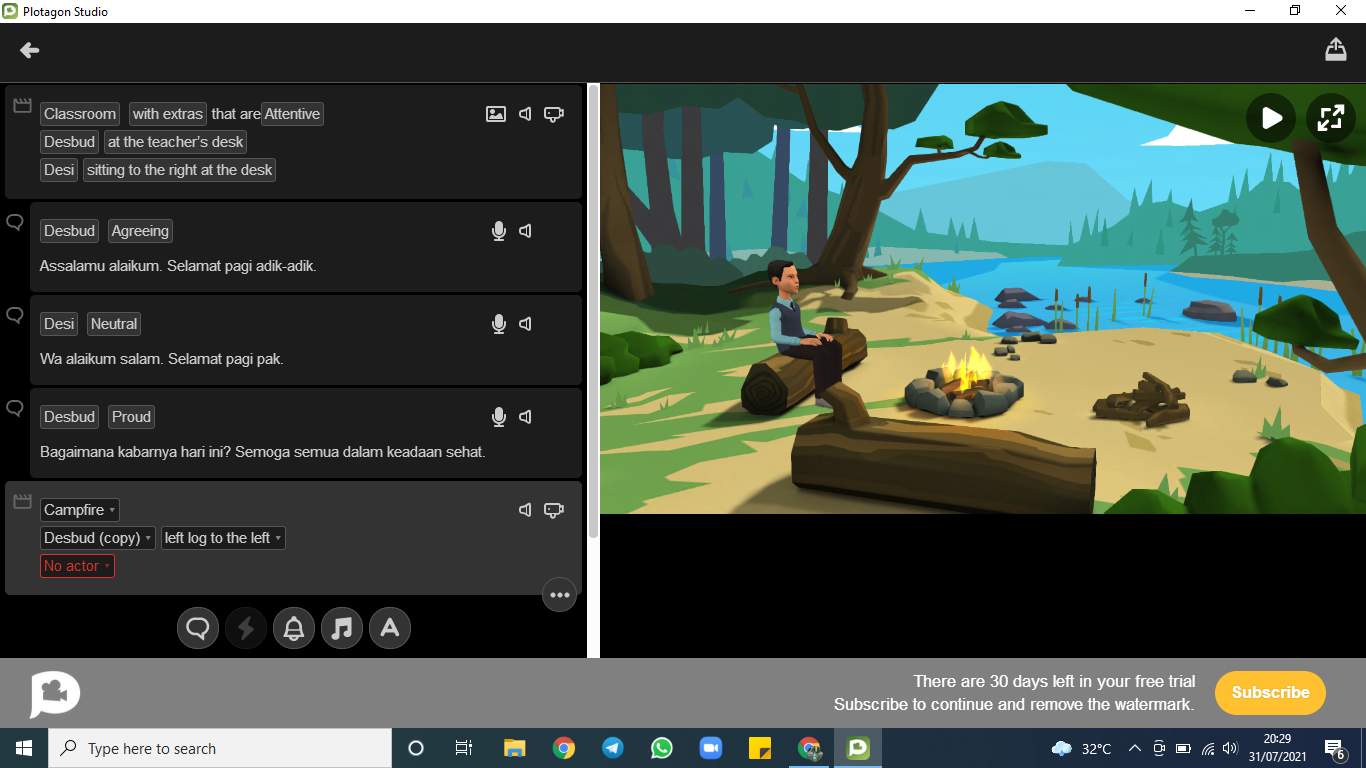This screenshot has height=768, width=1366.
Task: Open the share/export icon at top right
Action: pyautogui.click(x=1336, y=49)
